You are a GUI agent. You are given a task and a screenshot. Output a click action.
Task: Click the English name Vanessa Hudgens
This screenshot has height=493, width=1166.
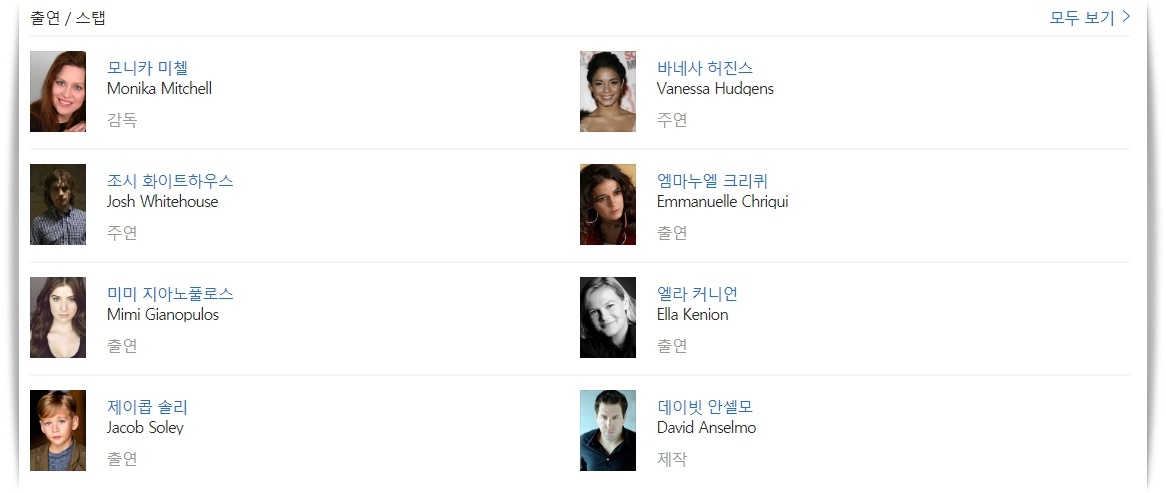tap(715, 88)
